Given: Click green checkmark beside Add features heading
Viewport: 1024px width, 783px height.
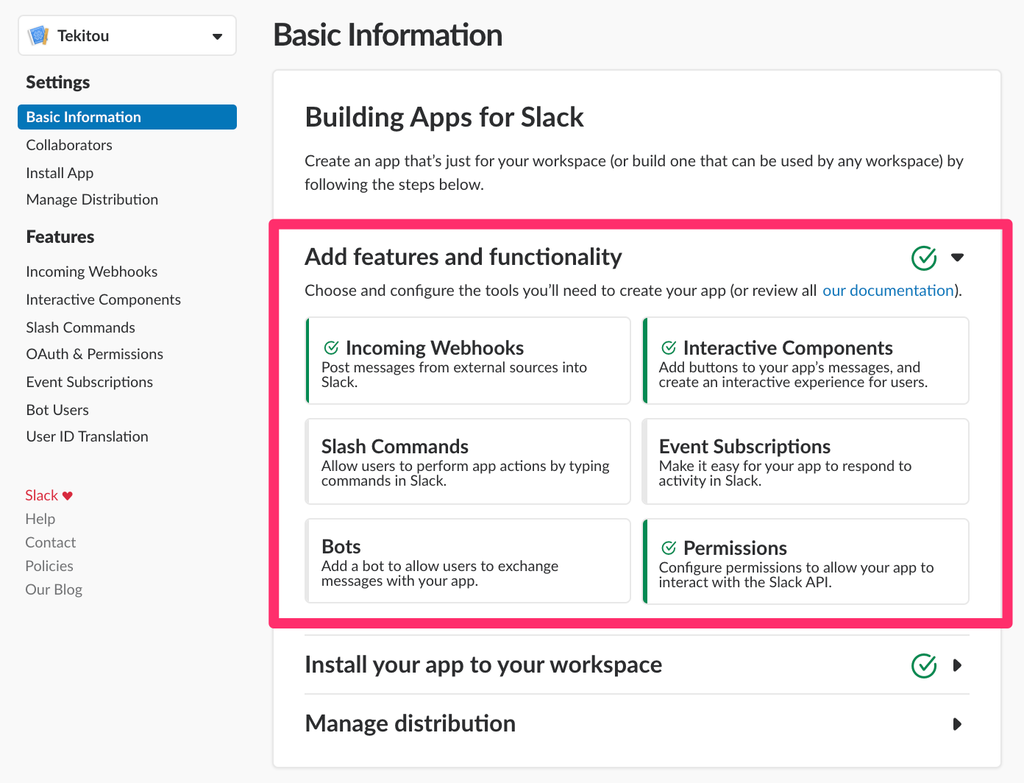Looking at the screenshot, I should click(x=924, y=258).
